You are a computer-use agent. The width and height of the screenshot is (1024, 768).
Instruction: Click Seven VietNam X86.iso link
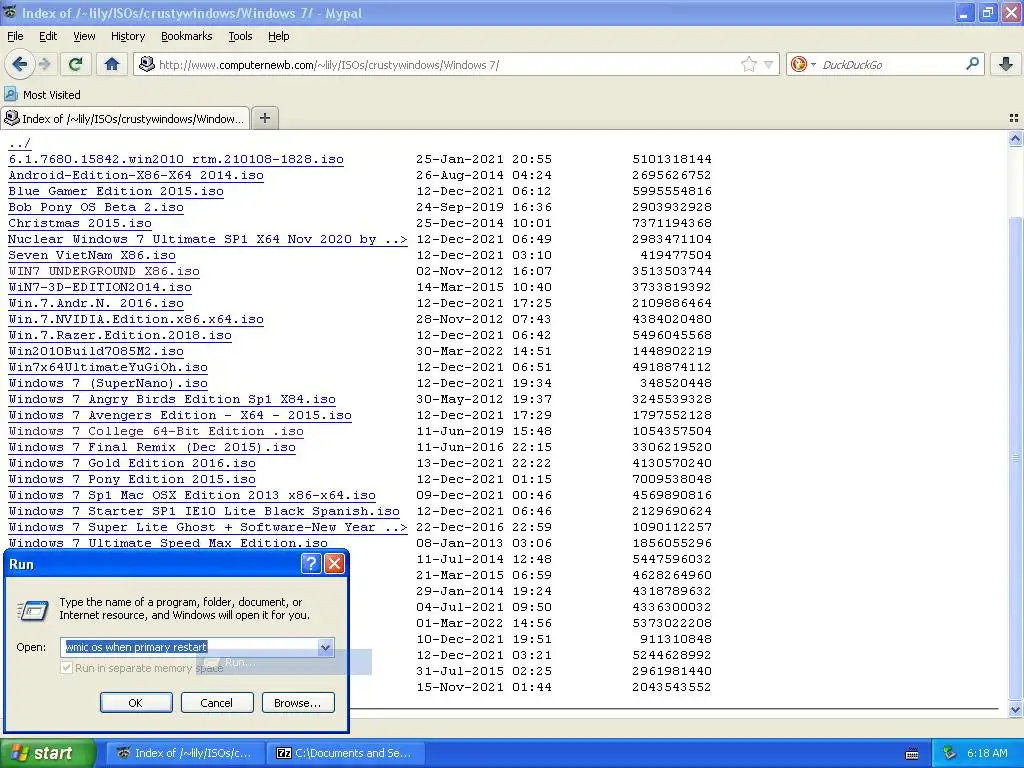(x=92, y=255)
